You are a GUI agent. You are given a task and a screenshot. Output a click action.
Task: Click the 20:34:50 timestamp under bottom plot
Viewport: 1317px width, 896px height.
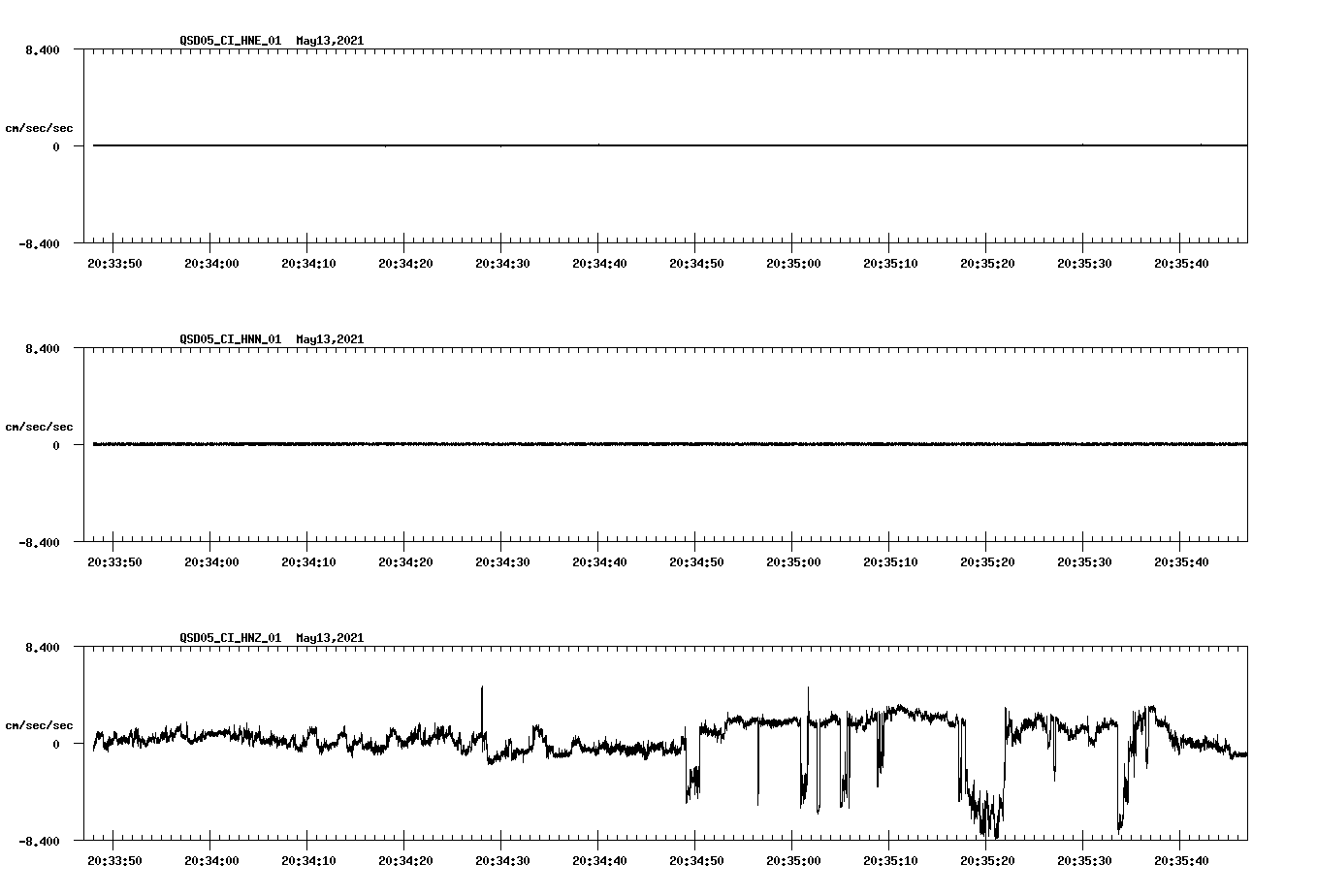(x=696, y=858)
